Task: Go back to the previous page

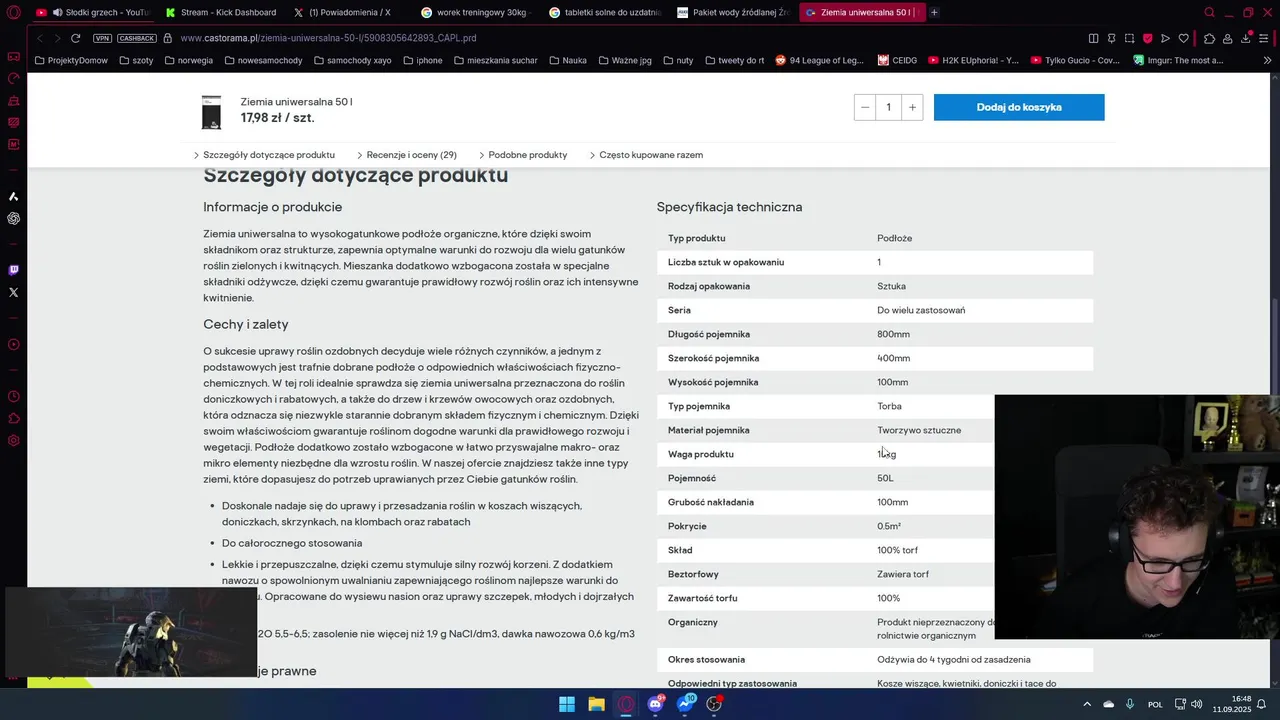Action: pos(39,38)
